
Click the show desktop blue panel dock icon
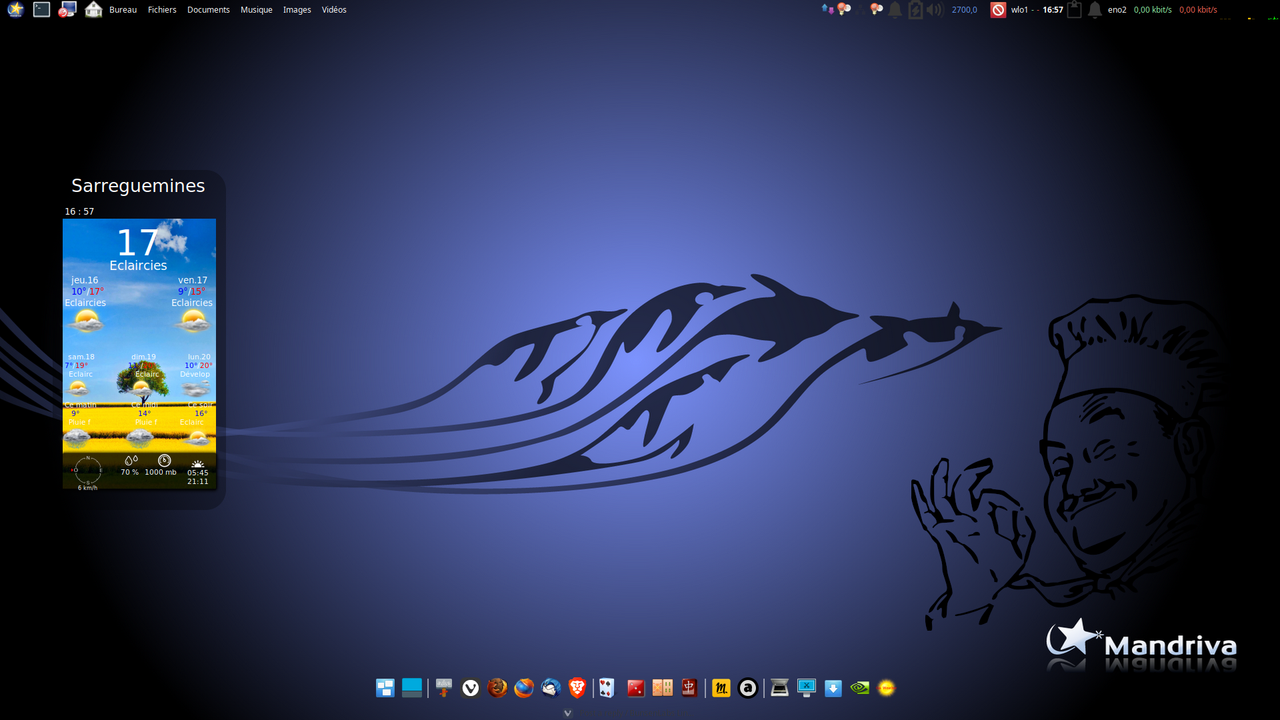point(412,688)
